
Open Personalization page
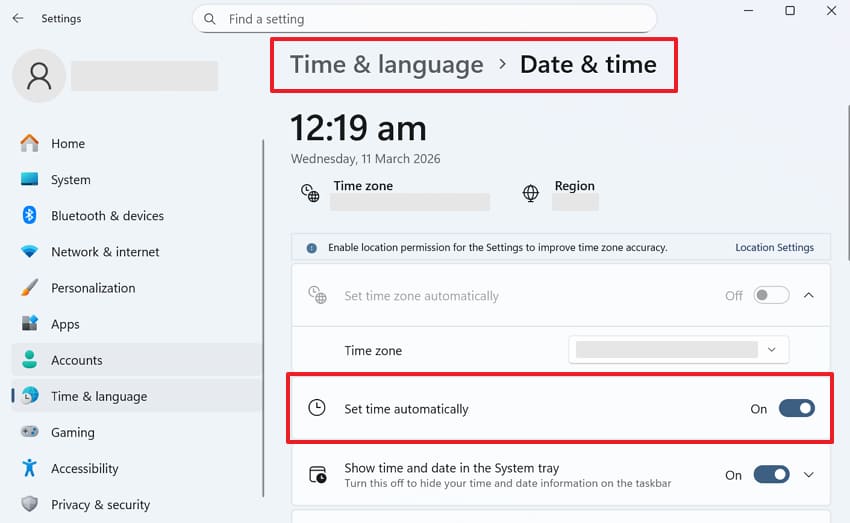coord(137,288)
